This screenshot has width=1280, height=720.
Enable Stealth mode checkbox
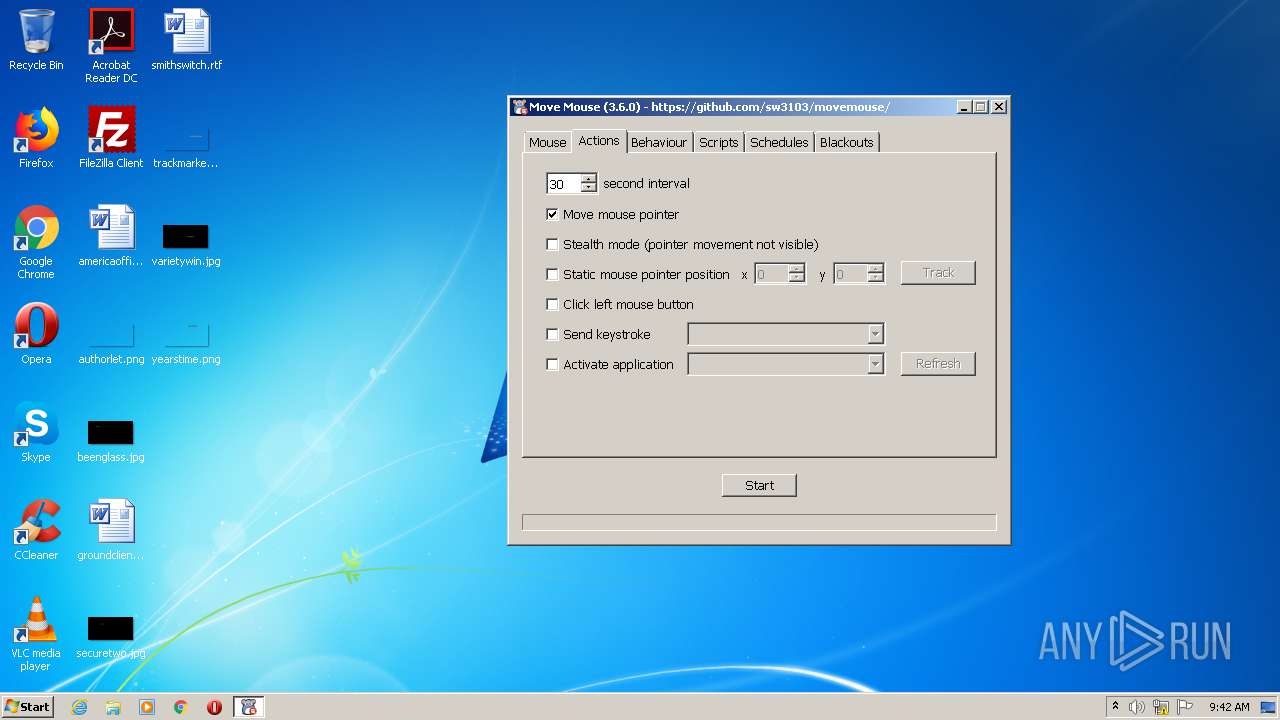(552, 244)
